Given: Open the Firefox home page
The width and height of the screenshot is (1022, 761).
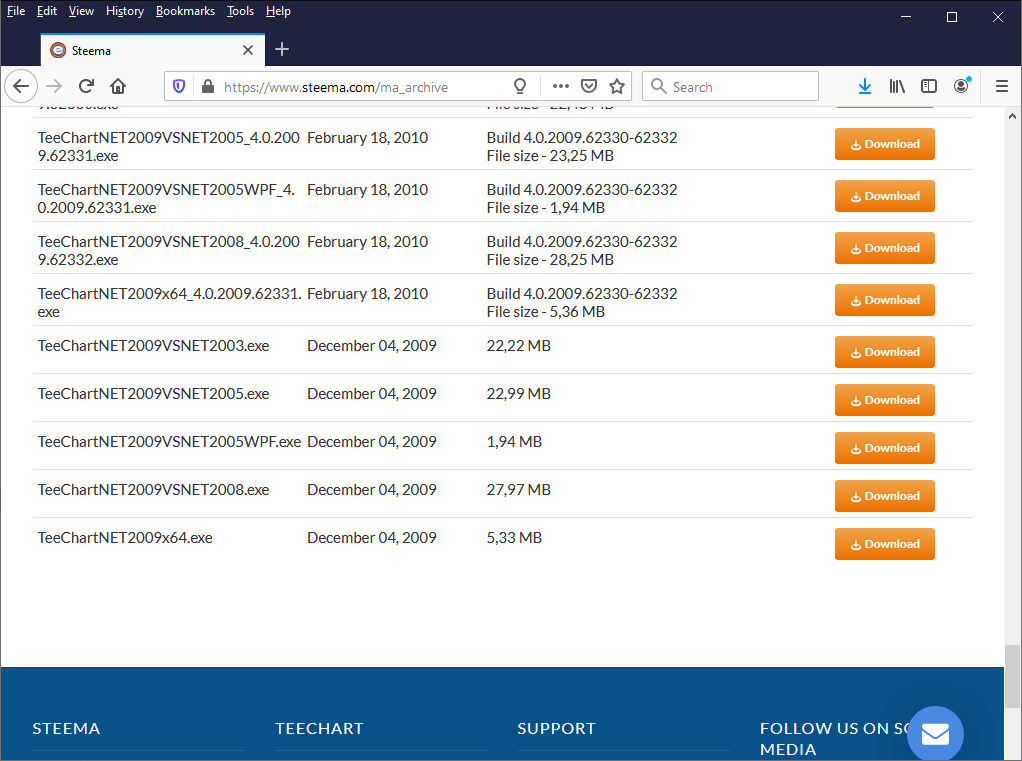Looking at the screenshot, I should (118, 86).
